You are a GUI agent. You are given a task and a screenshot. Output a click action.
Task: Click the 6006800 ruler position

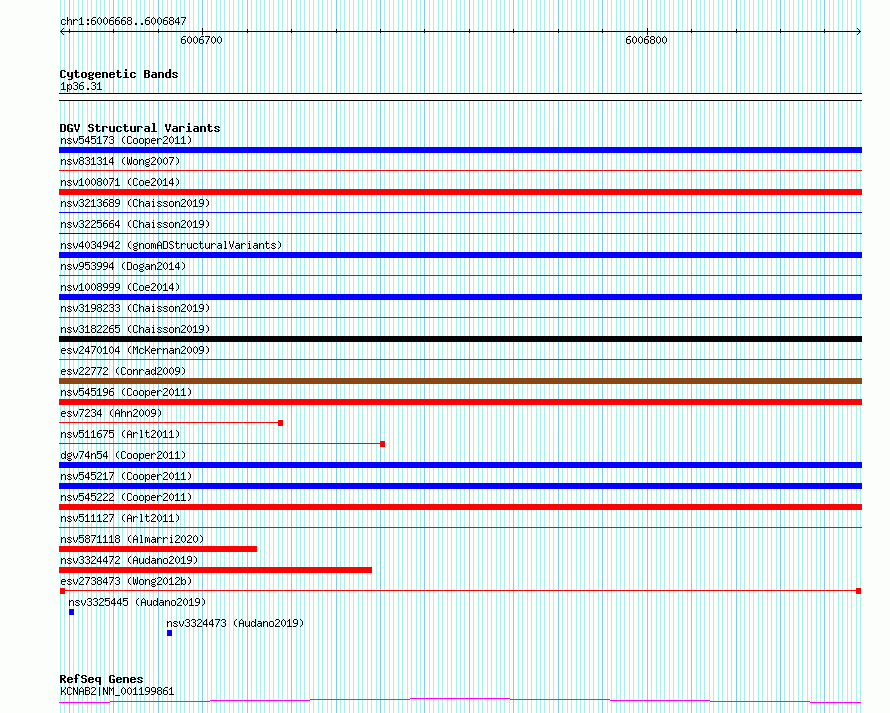coord(646,40)
